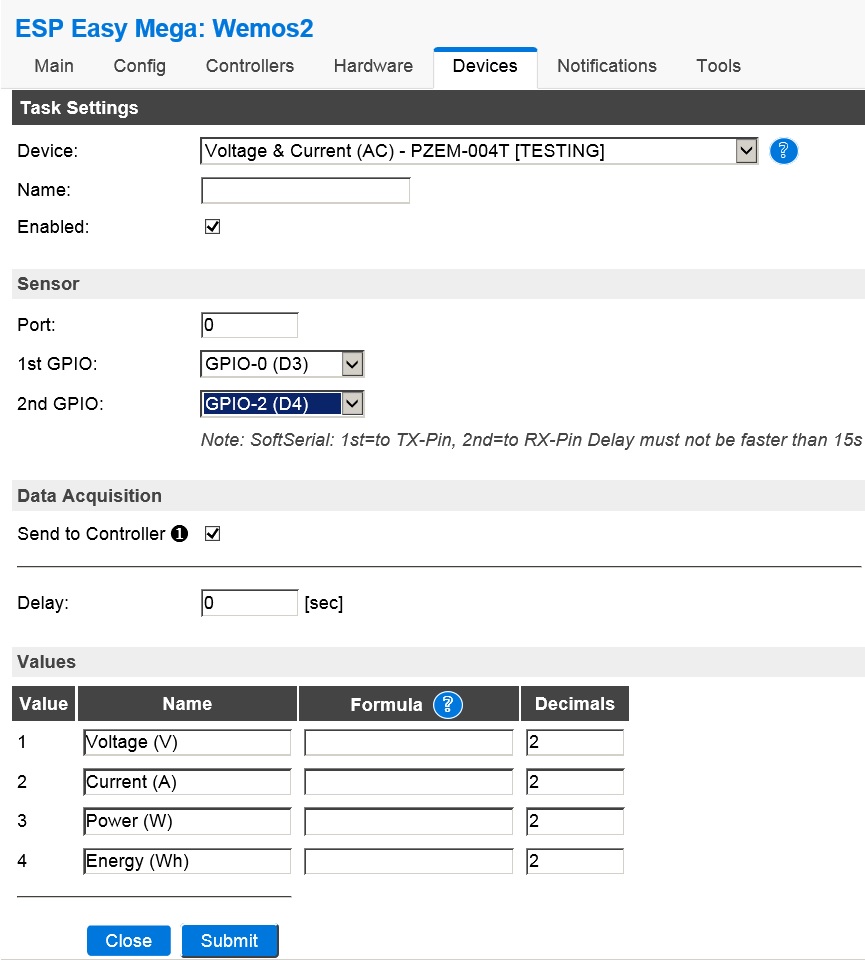Open the 2nd GPIO dropdown
Viewport: 865px width, 960px height.
click(x=282, y=404)
